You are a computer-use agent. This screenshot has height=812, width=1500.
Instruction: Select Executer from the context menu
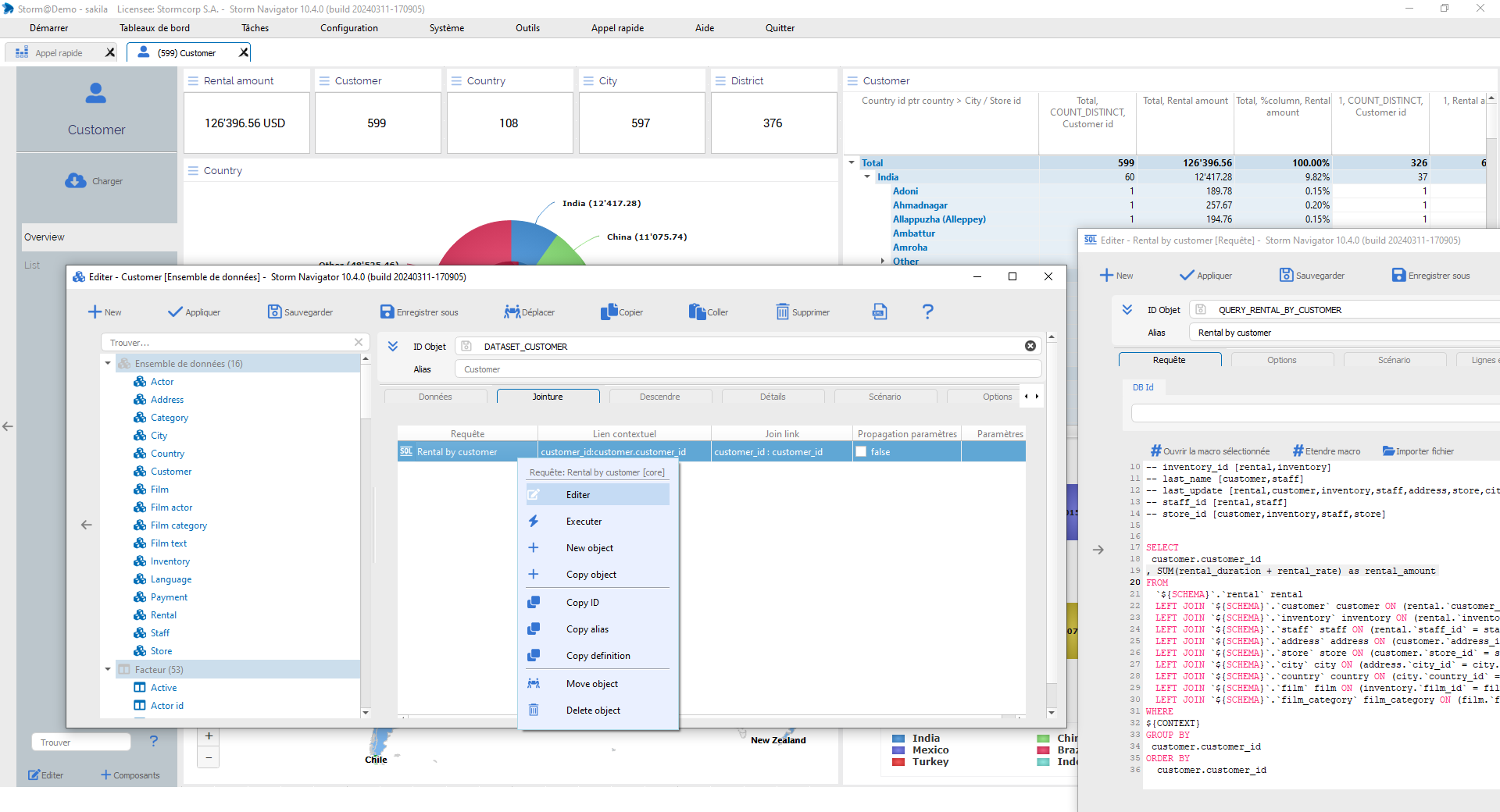598,521
